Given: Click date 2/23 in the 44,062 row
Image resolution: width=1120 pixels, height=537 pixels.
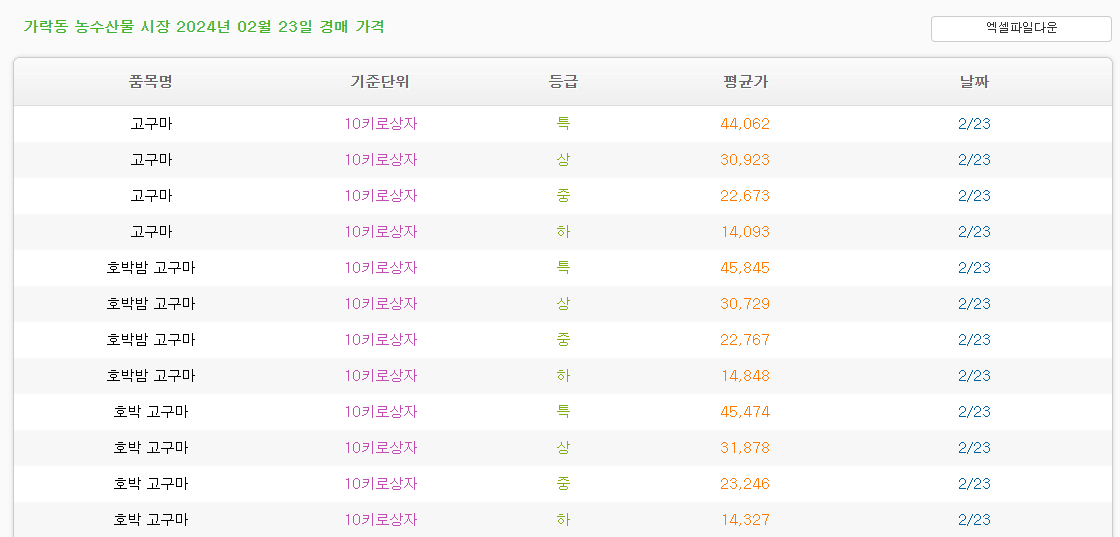Looking at the screenshot, I should (974, 124).
